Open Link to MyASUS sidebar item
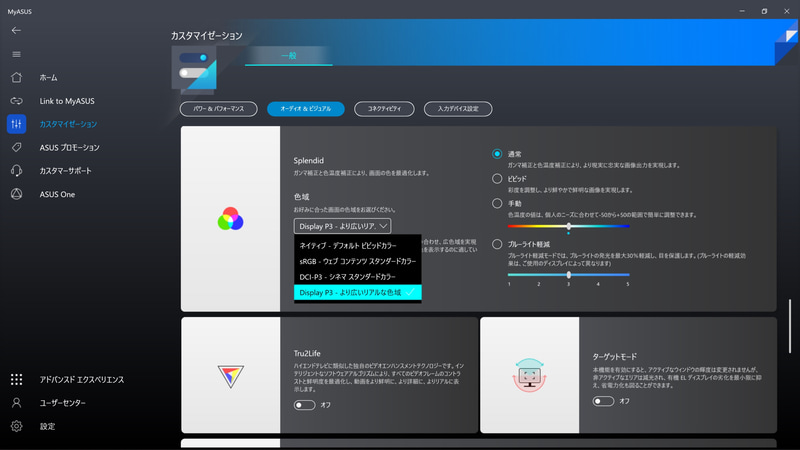The width and height of the screenshot is (800, 450). coord(67,101)
